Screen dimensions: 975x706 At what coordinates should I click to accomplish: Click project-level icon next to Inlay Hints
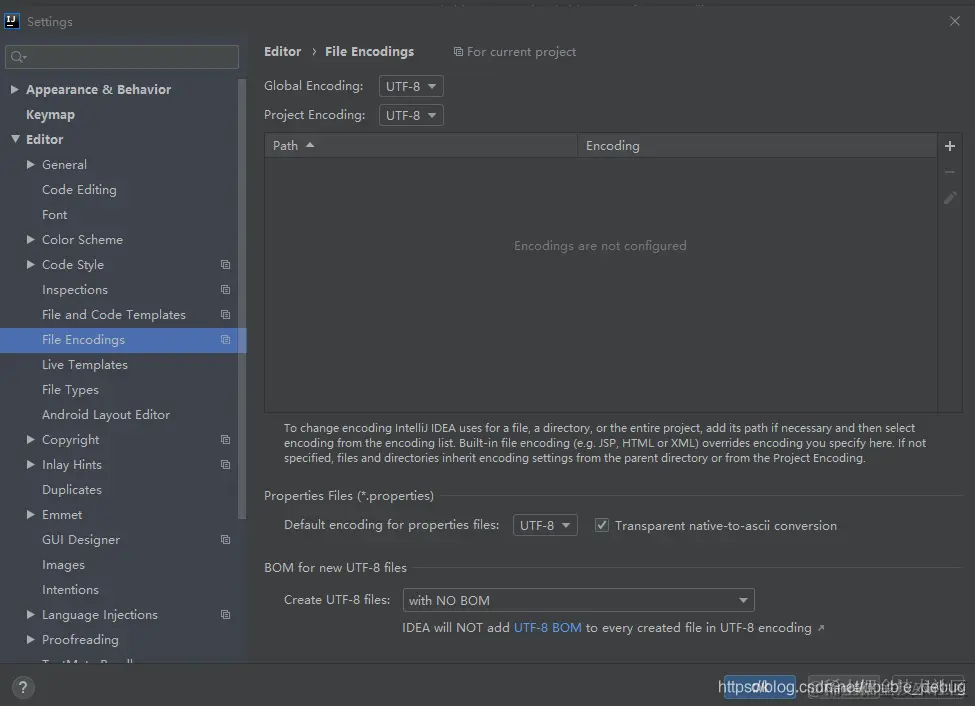pos(225,465)
